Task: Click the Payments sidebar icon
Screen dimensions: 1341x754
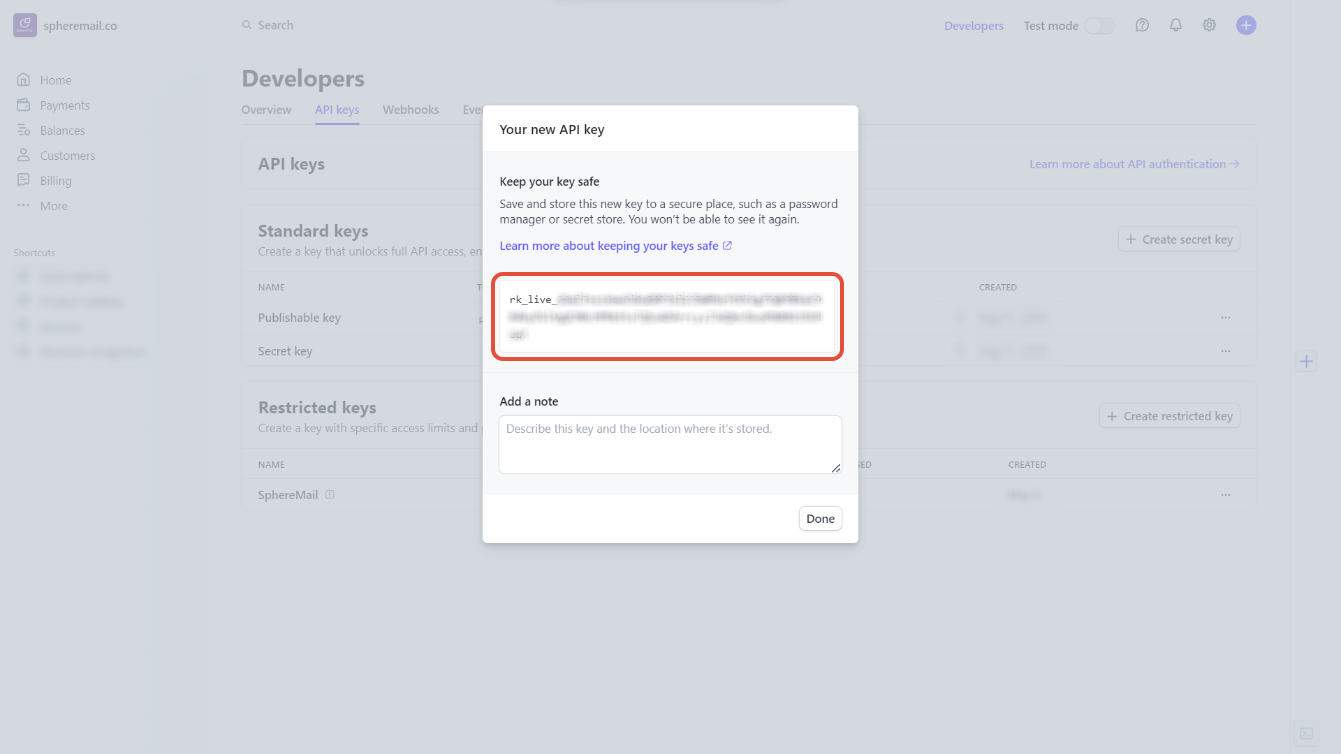Action: (x=23, y=105)
